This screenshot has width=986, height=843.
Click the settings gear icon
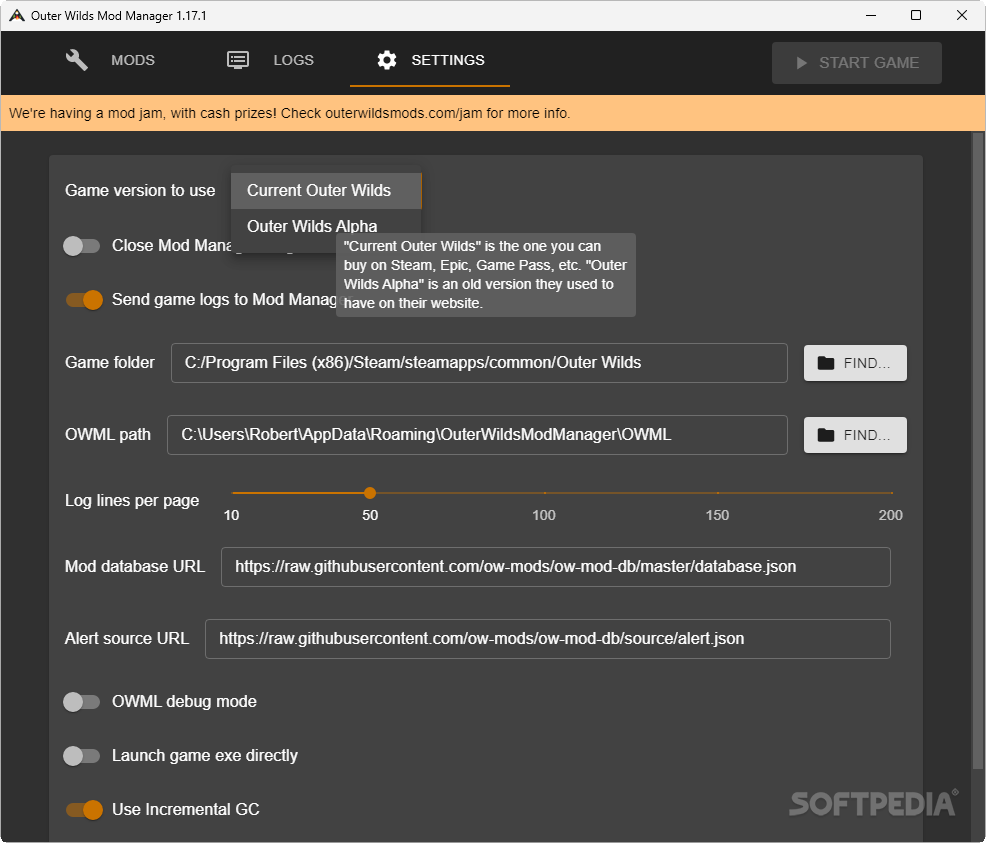pyautogui.click(x=387, y=60)
